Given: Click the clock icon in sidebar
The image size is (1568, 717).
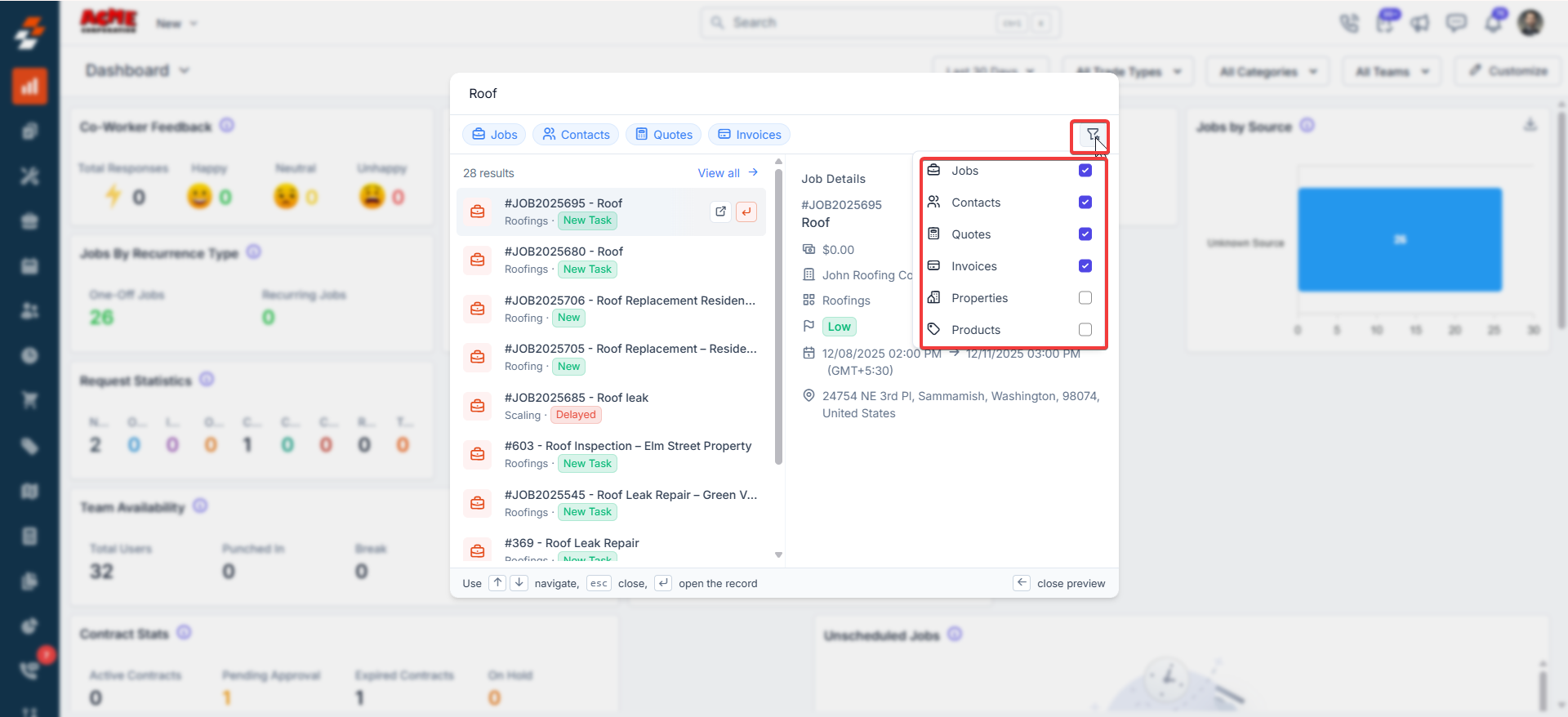Looking at the screenshot, I should point(29,355).
